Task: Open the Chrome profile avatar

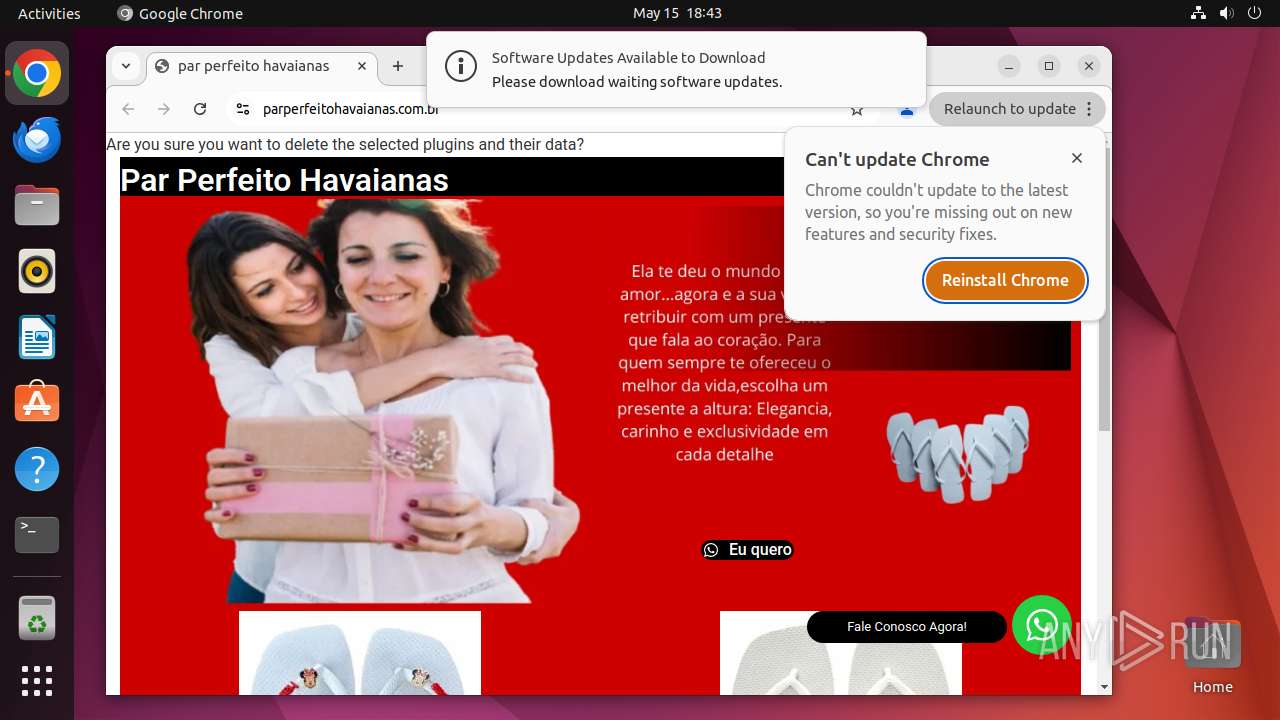Action: [x=907, y=110]
